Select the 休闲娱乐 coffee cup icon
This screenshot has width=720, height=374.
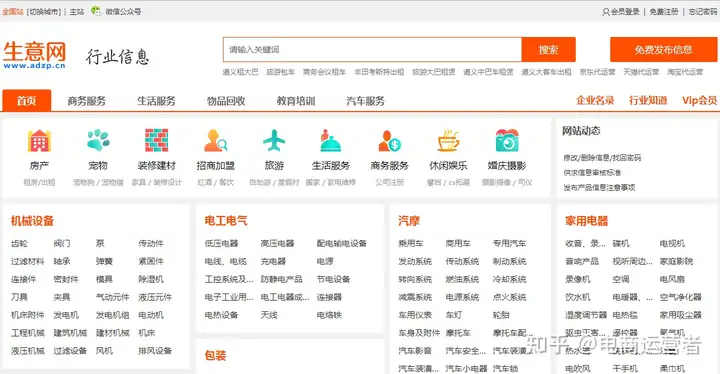coord(448,140)
